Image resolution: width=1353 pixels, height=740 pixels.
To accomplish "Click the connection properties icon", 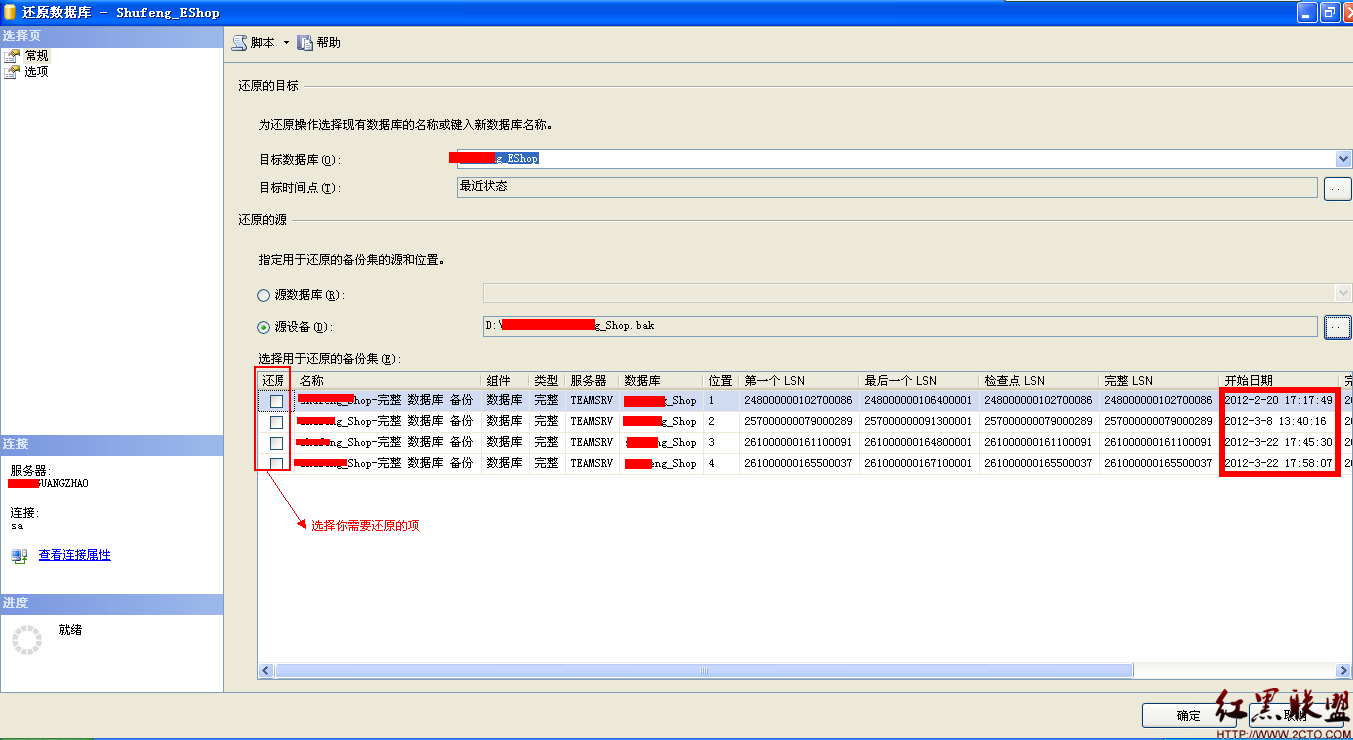I will click(x=19, y=555).
